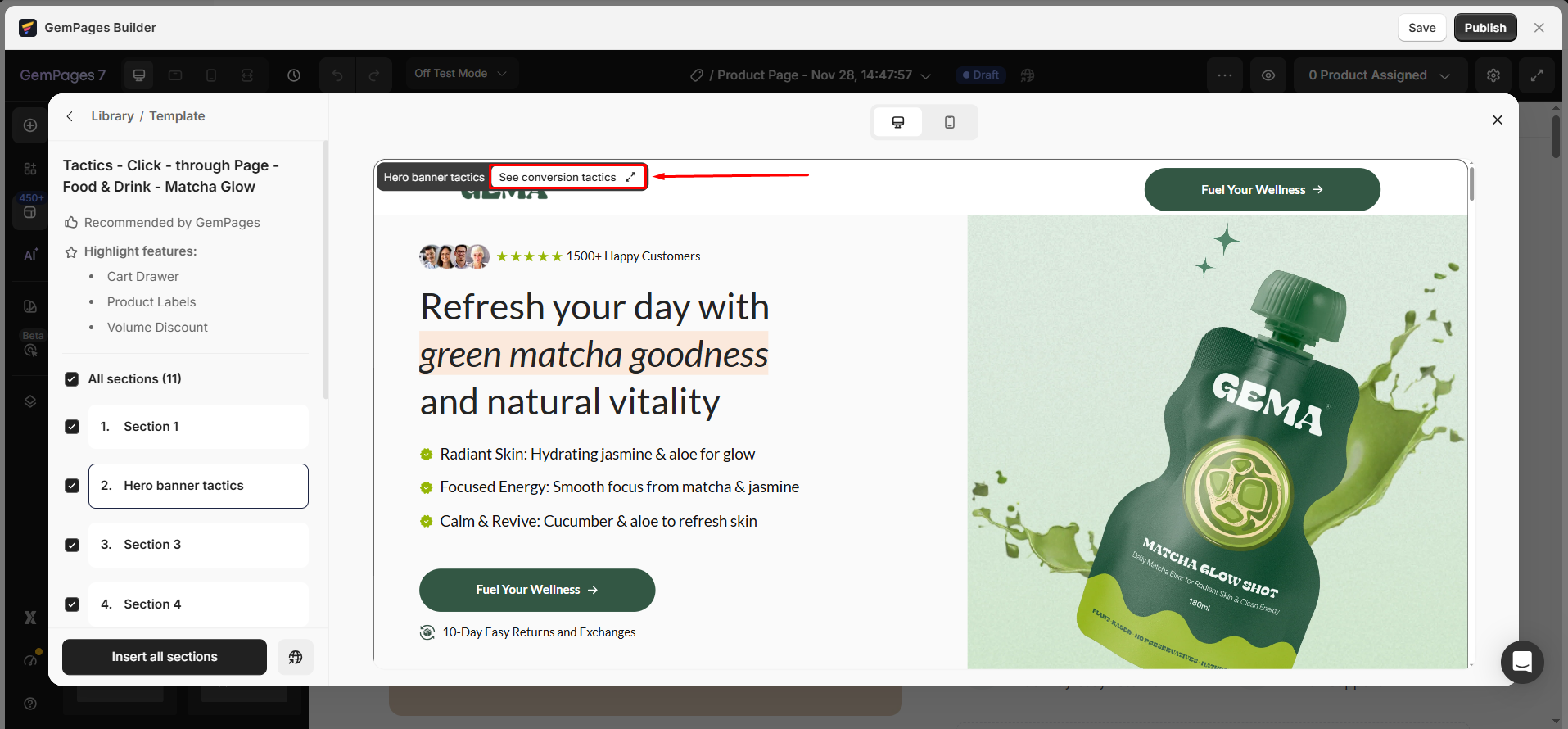The width and height of the screenshot is (1568, 729).
Task: Click the builder window close X
Action: [x=1539, y=28]
